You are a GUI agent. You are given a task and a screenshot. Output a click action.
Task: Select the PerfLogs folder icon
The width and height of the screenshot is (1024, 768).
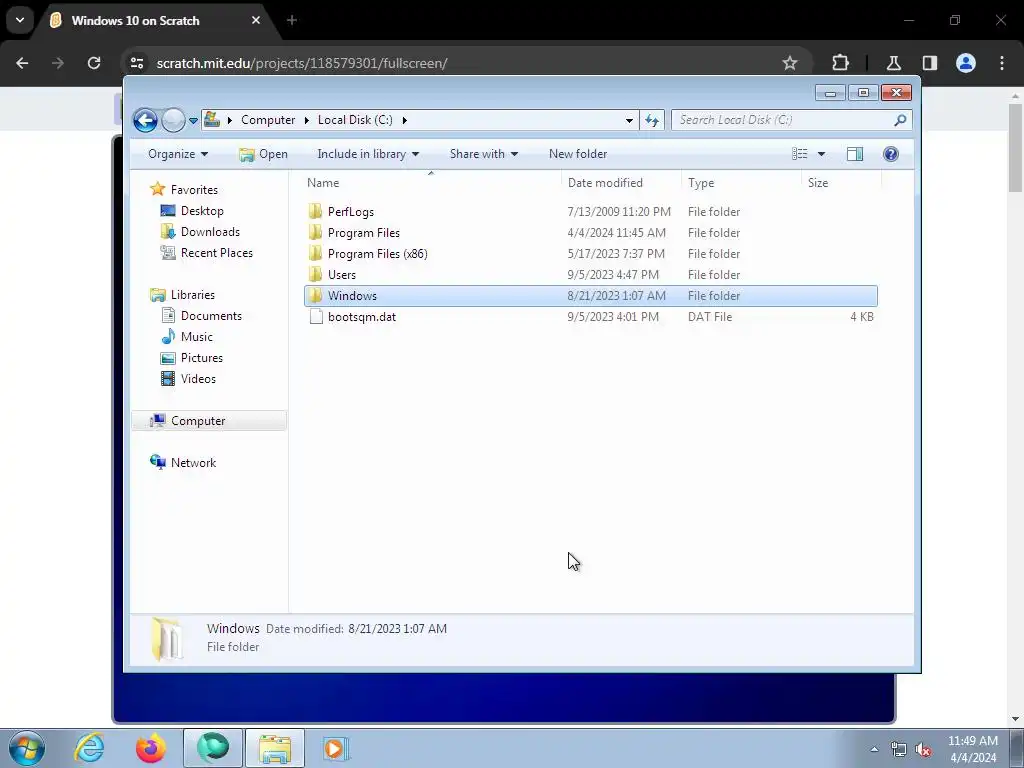[315, 212]
